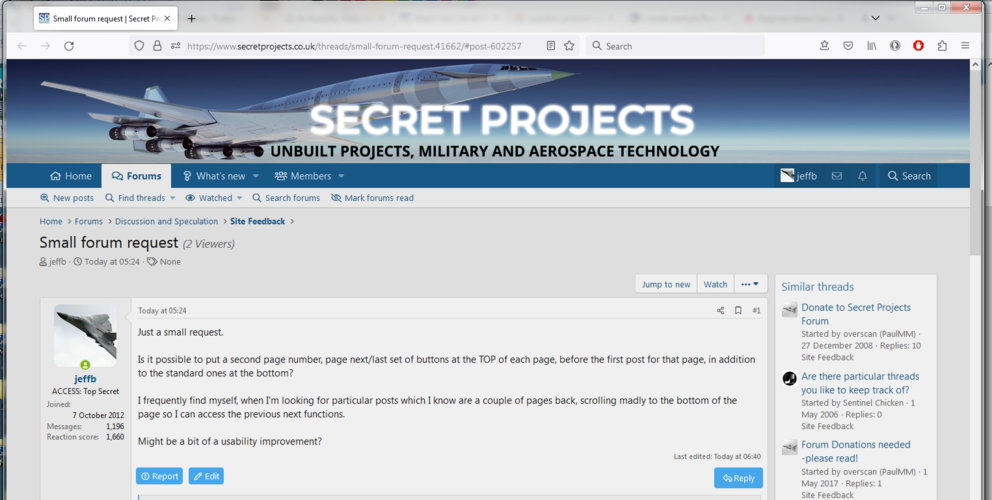Focus the browser Search box
Image resolution: width=992 pixels, height=500 pixels.
point(674,46)
